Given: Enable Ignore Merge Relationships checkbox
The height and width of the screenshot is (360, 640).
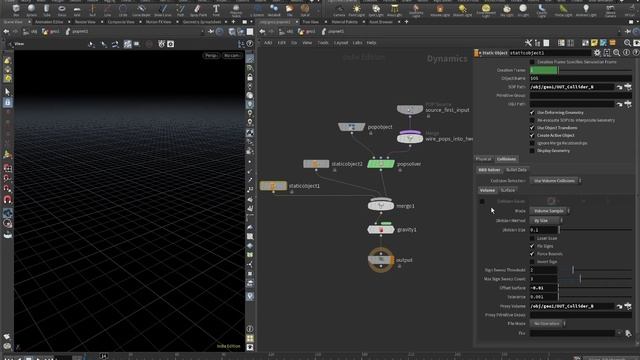Looking at the screenshot, I should [532, 143].
